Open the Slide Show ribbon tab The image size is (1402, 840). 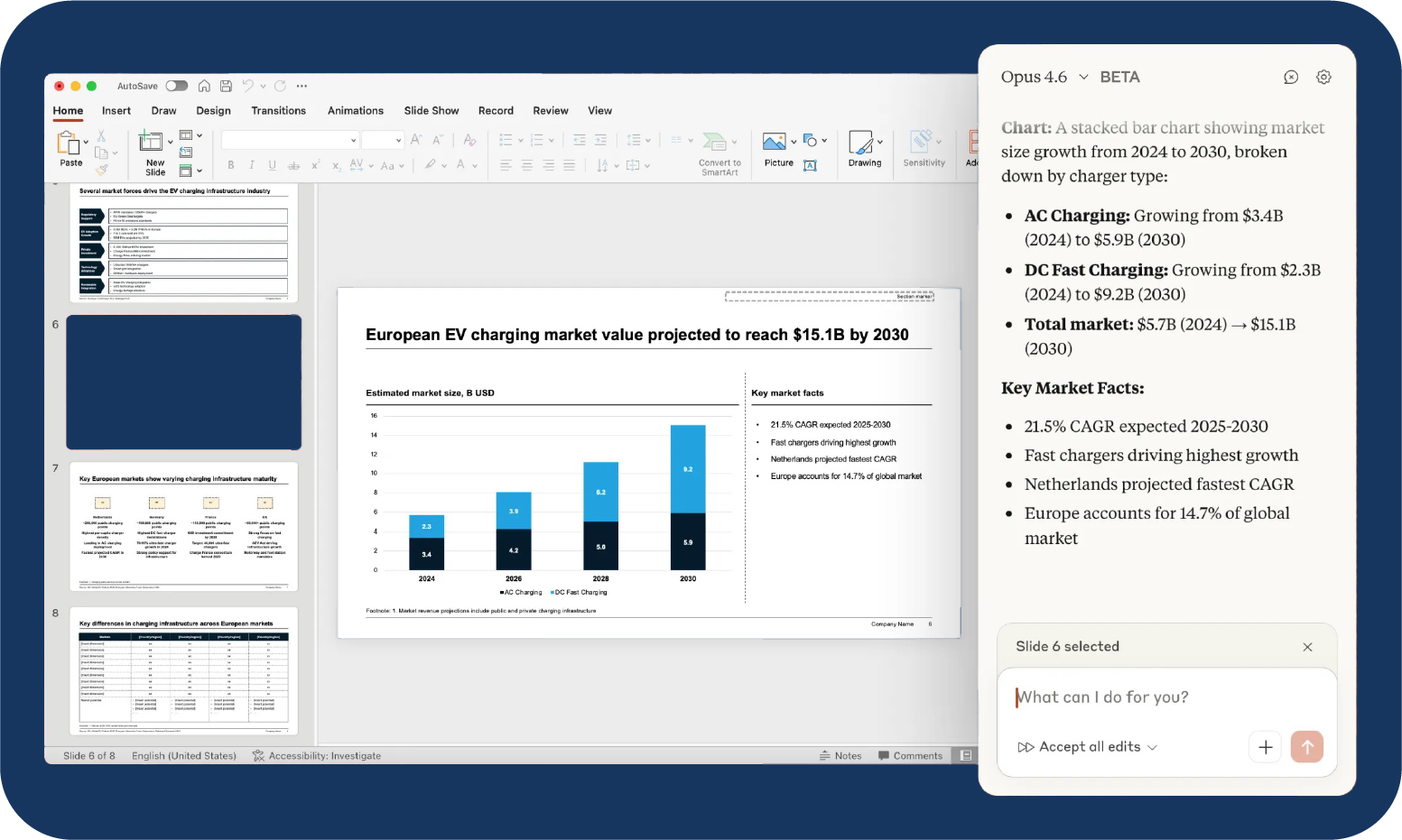[432, 110]
